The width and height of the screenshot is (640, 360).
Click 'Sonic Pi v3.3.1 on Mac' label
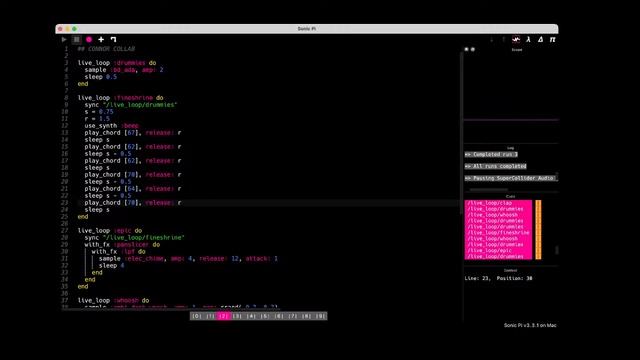tap(530, 325)
